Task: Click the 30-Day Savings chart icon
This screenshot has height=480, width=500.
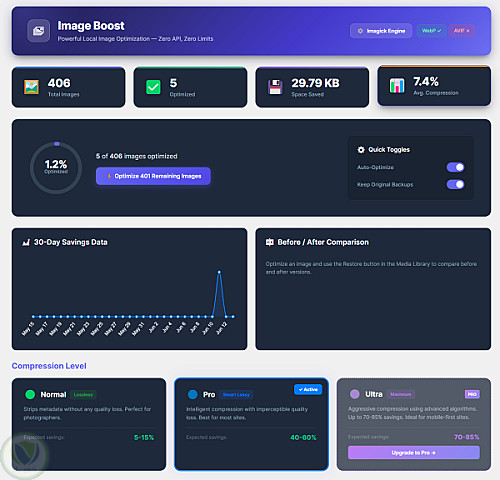Action: point(26,242)
